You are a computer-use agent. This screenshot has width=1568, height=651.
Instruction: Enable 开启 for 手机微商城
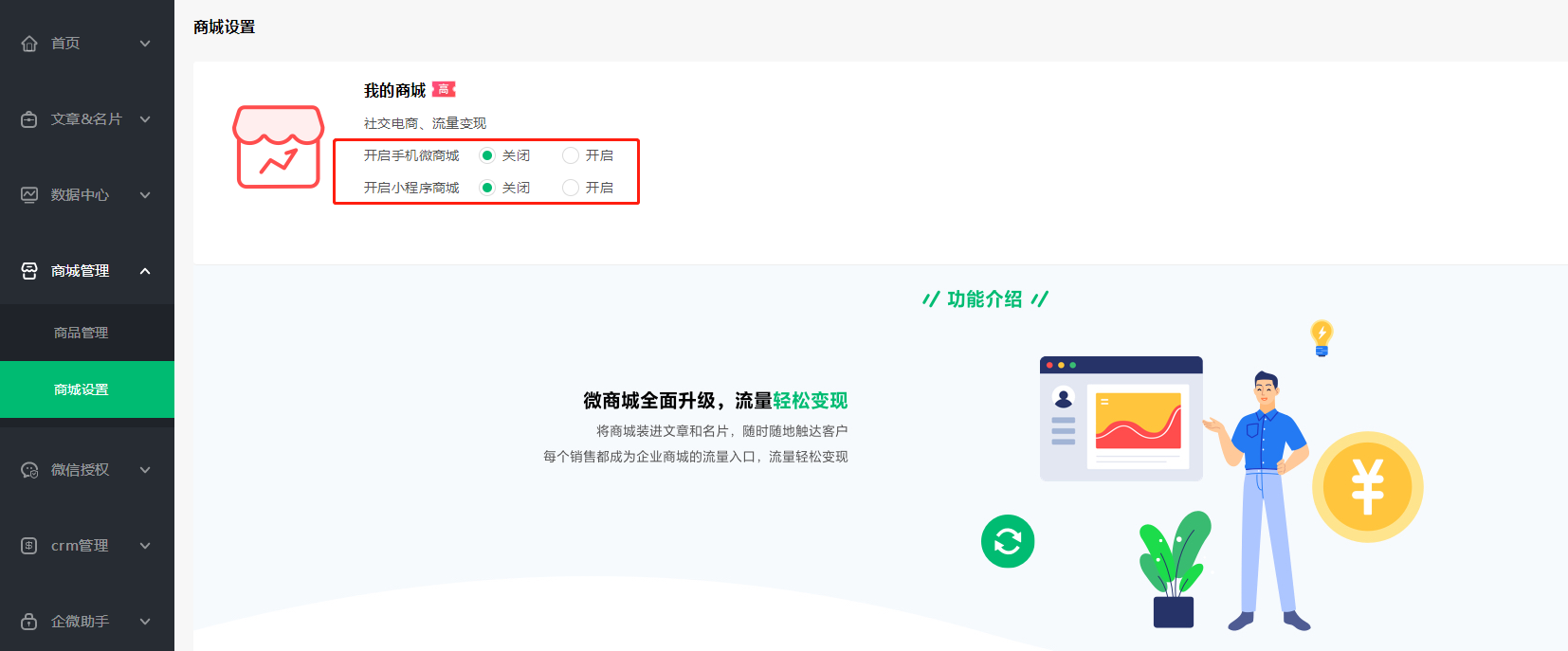click(x=571, y=155)
